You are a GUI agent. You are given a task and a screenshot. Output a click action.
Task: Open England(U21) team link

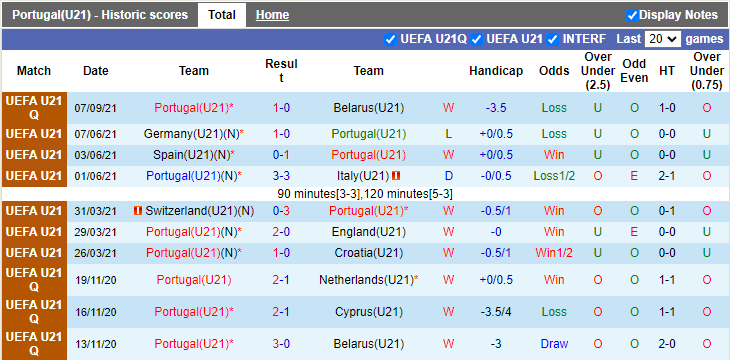click(x=368, y=231)
